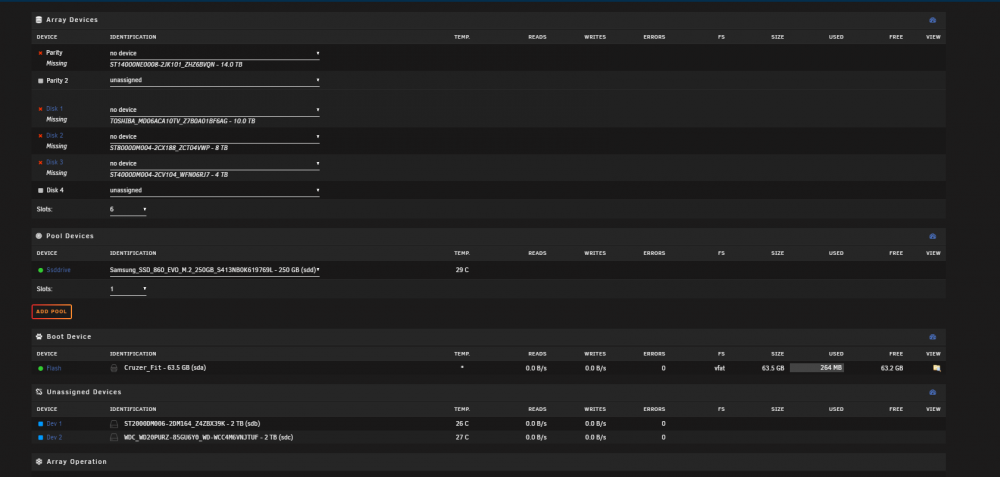Click the Pool Devices section icon
This screenshot has width=1000, height=477.
coord(39,236)
